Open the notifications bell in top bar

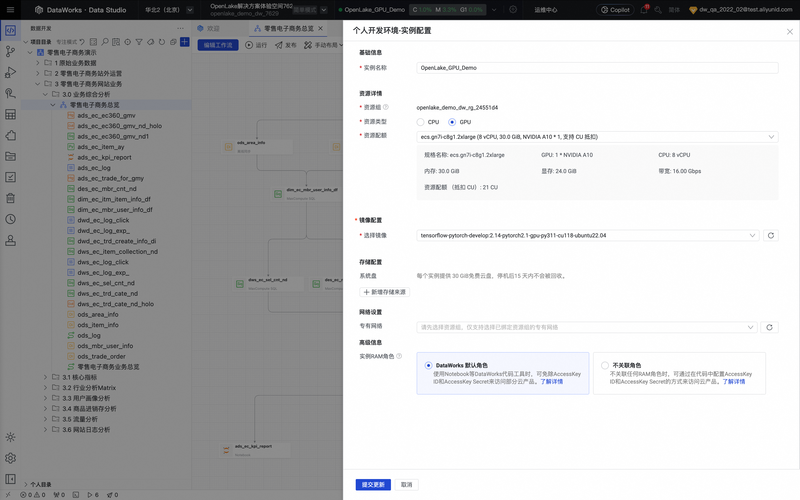coord(644,10)
